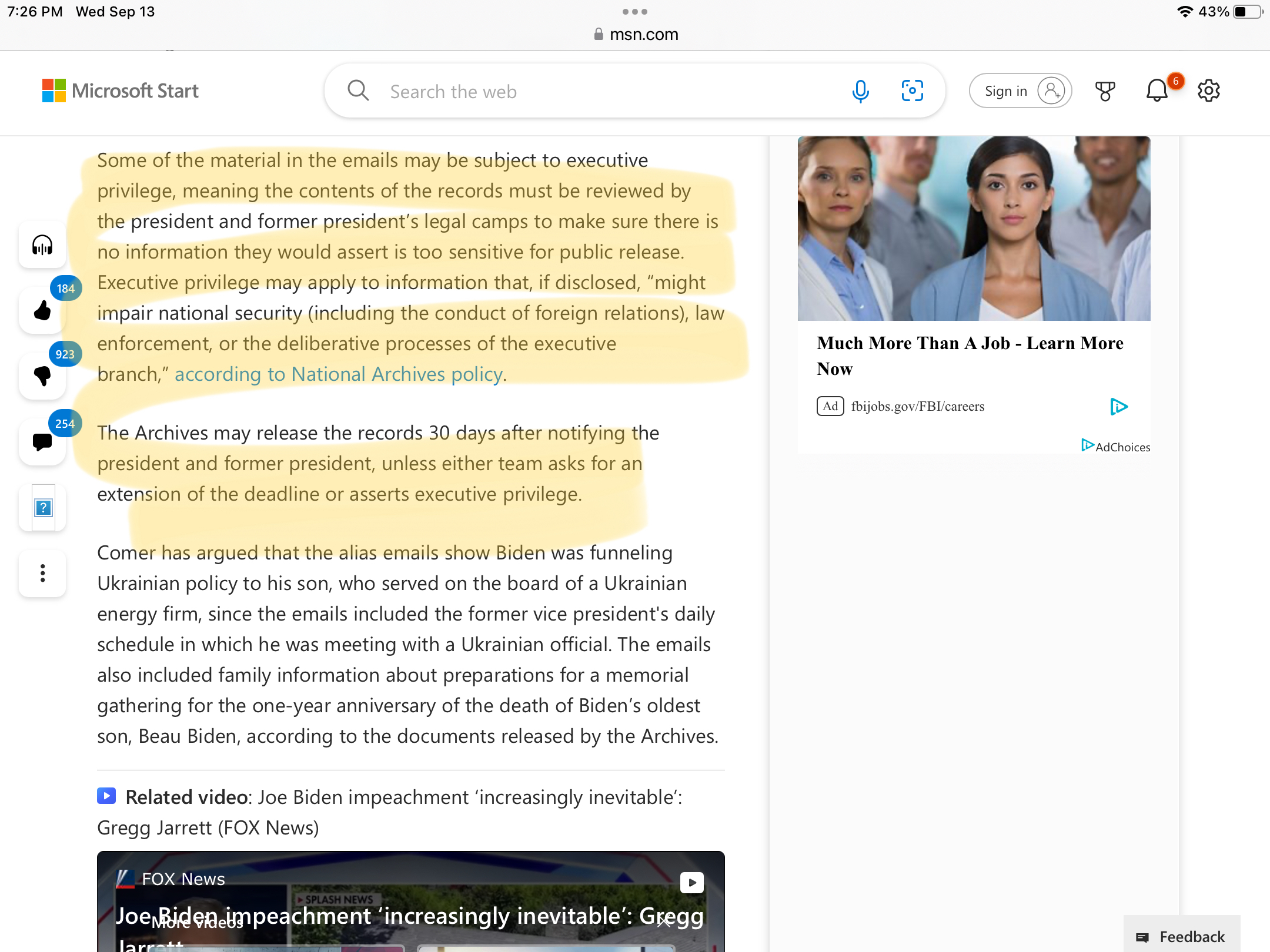Viewport: 1270px width, 952px height.
Task: Open Much More Than A Job ad headline
Action: (x=970, y=356)
